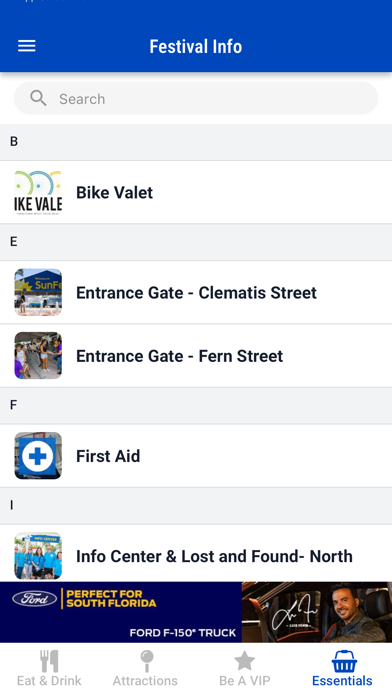
Task: Open Entrance Gate - Fern Street
Action: point(196,356)
